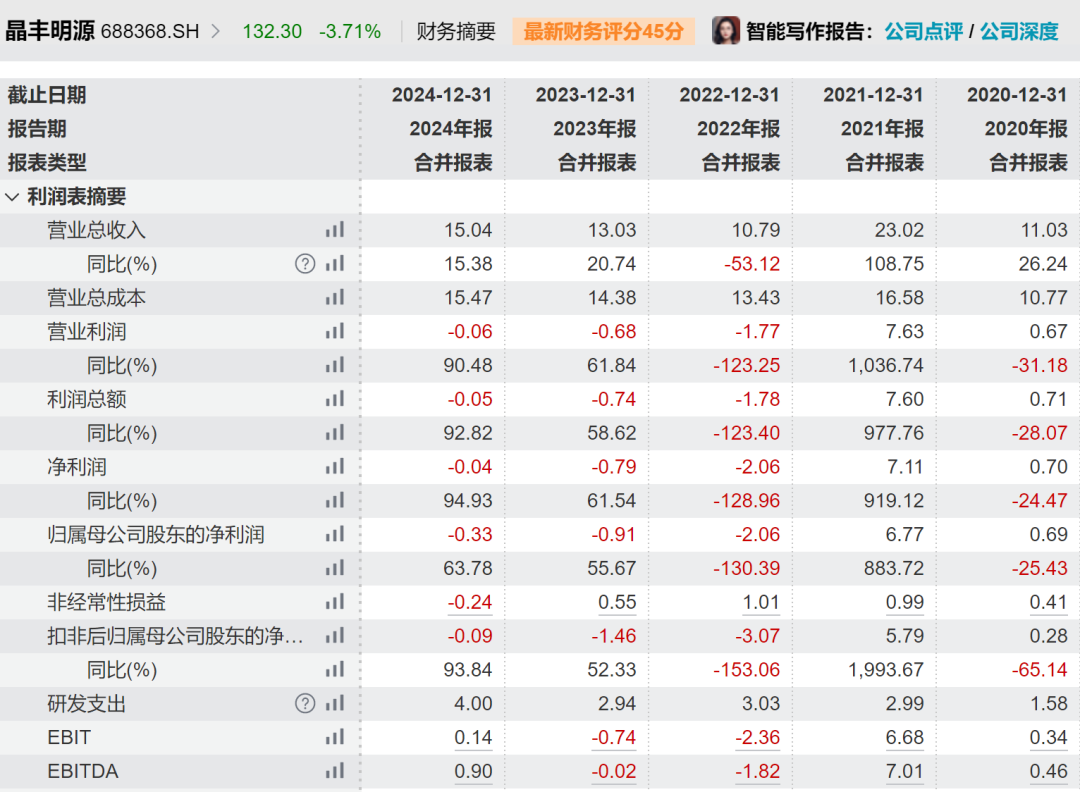The height and width of the screenshot is (792, 1080).
Task: Open chart icon for 营业利润 同比(%) row
Action: click(335, 365)
